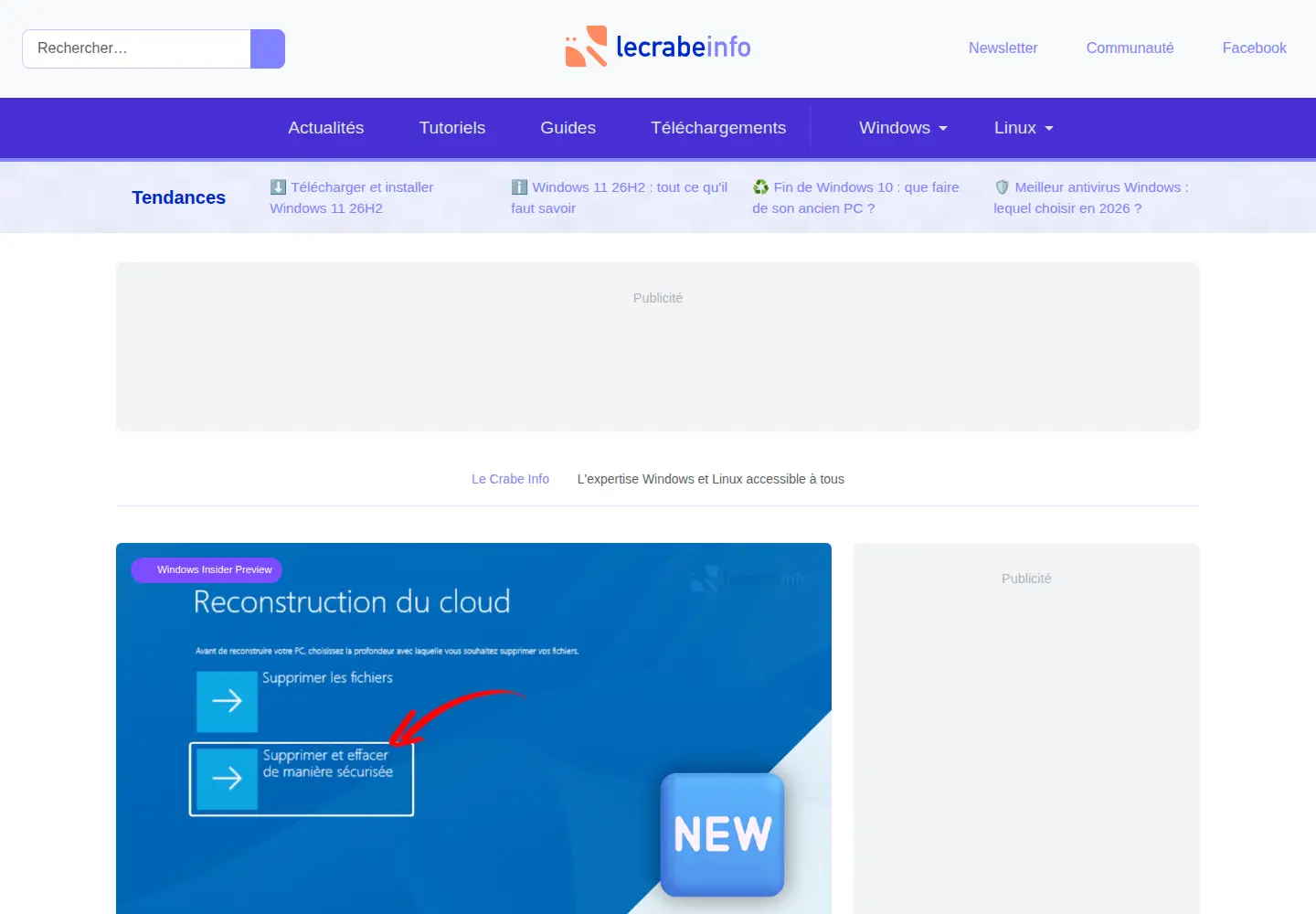Open the Reconstruction du cloud article image
The image size is (1316, 914).
[x=473, y=728]
